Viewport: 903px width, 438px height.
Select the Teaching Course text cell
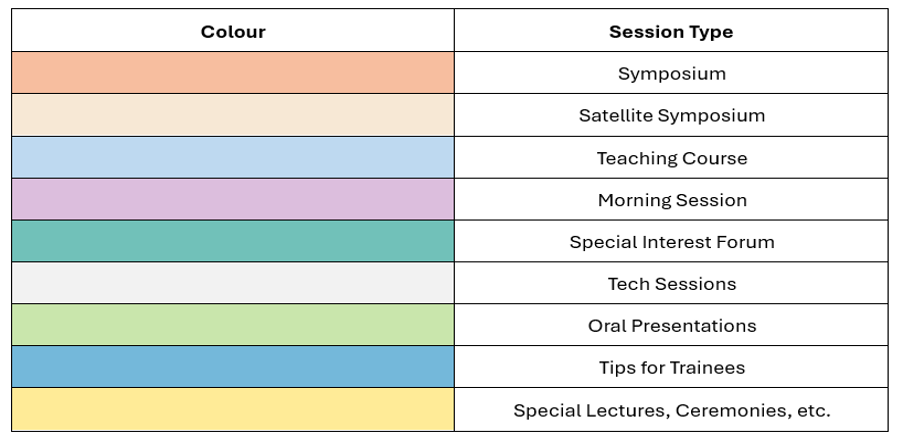pos(671,158)
